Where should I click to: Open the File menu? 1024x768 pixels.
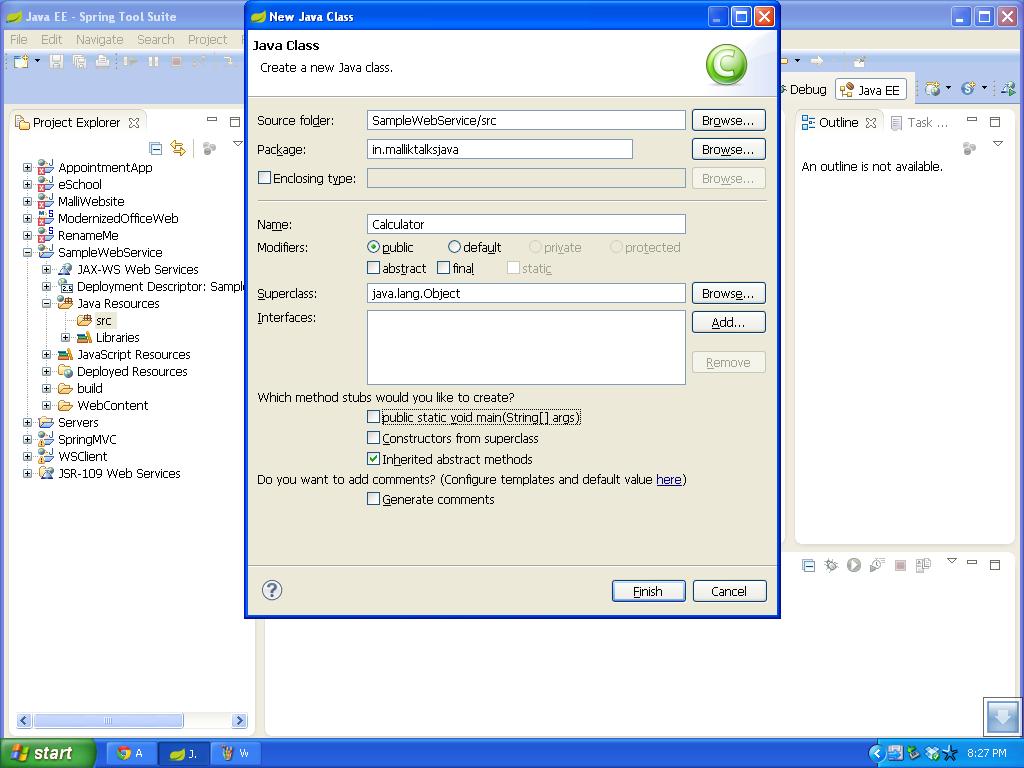tap(18, 39)
